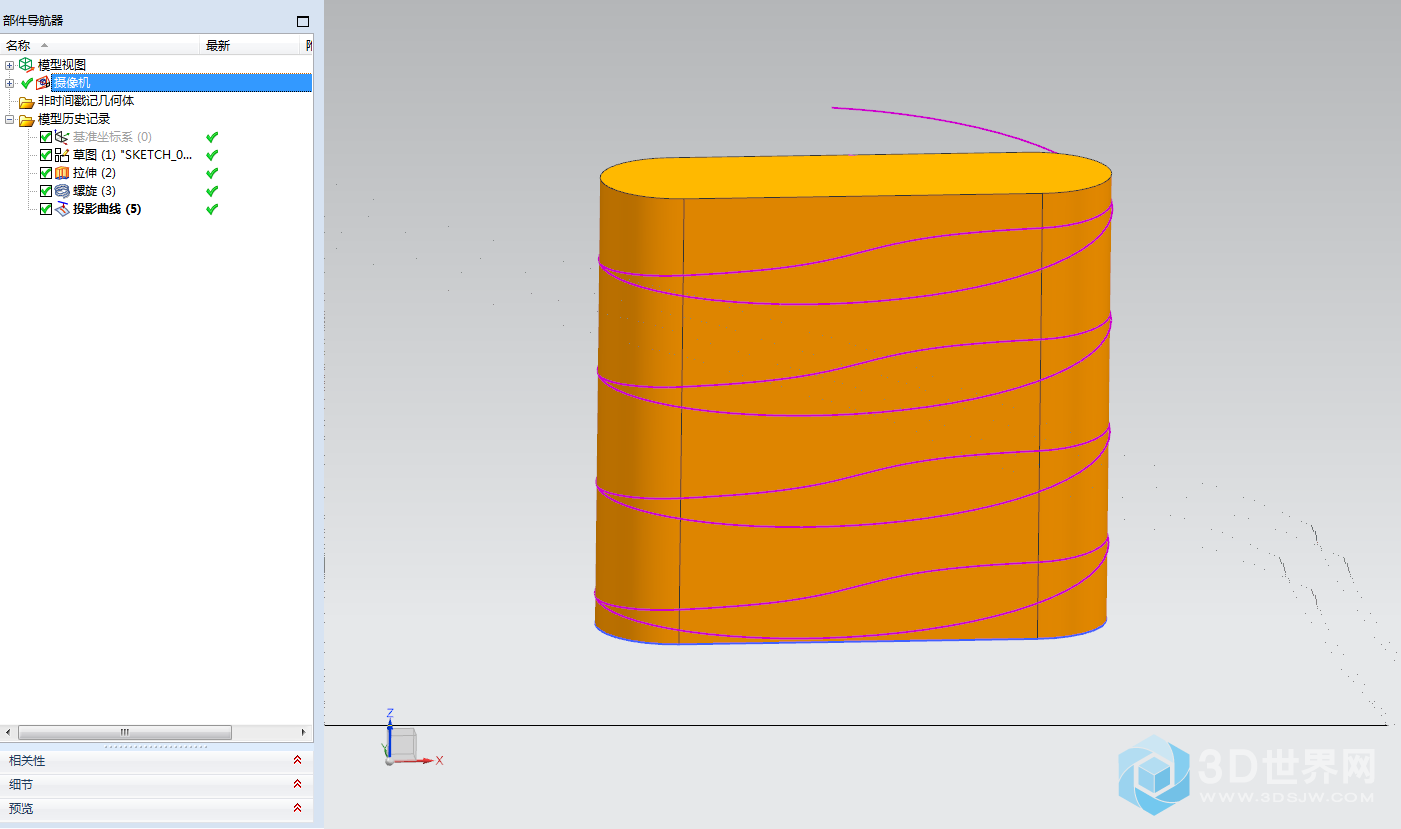The image size is (1401, 829).
Task: Sort by the 名称 column header
Action: [101, 45]
